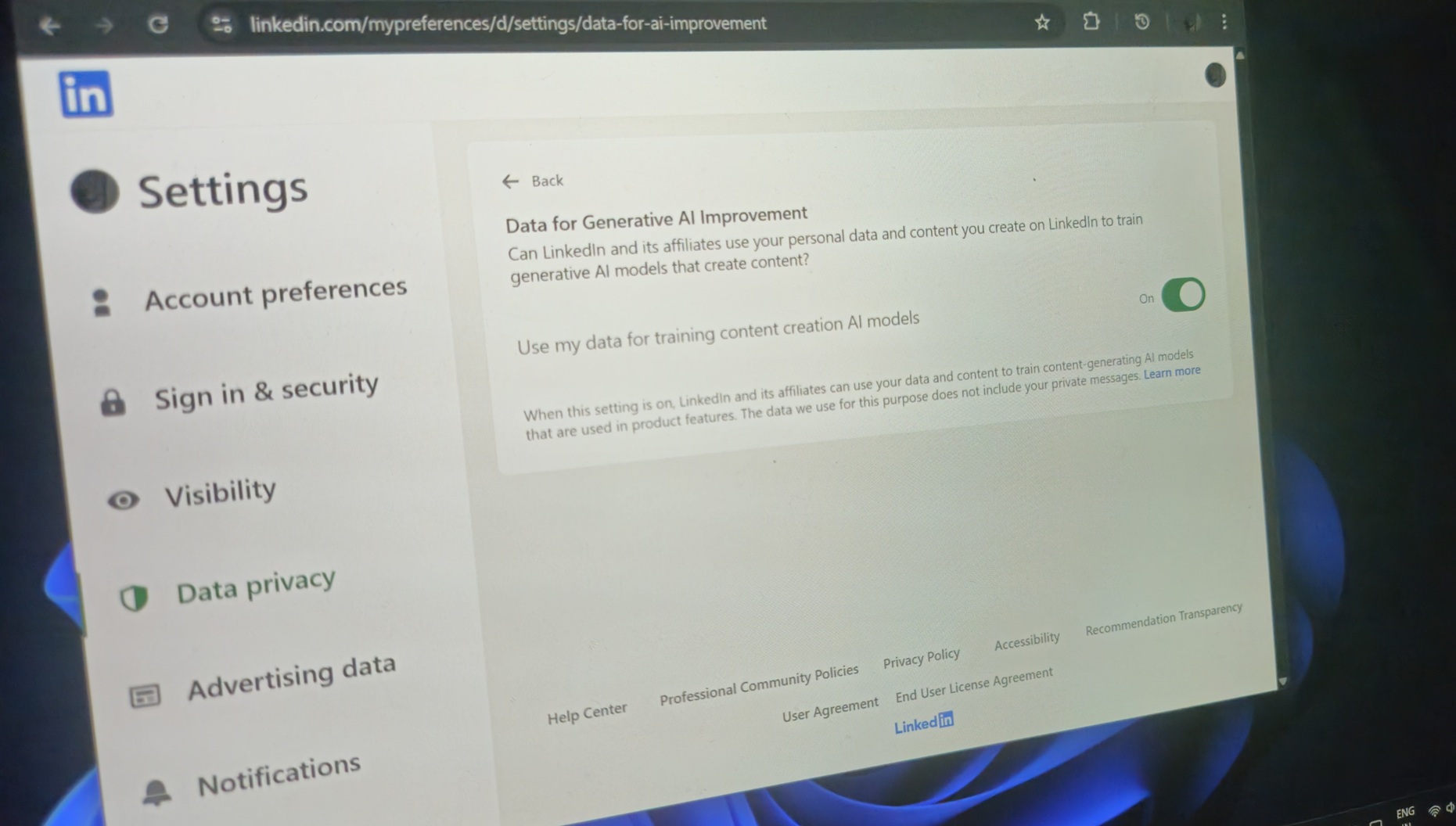1456x826 pixels.
Task: Go back using the browser back arrow
Action: pos(50,27)
